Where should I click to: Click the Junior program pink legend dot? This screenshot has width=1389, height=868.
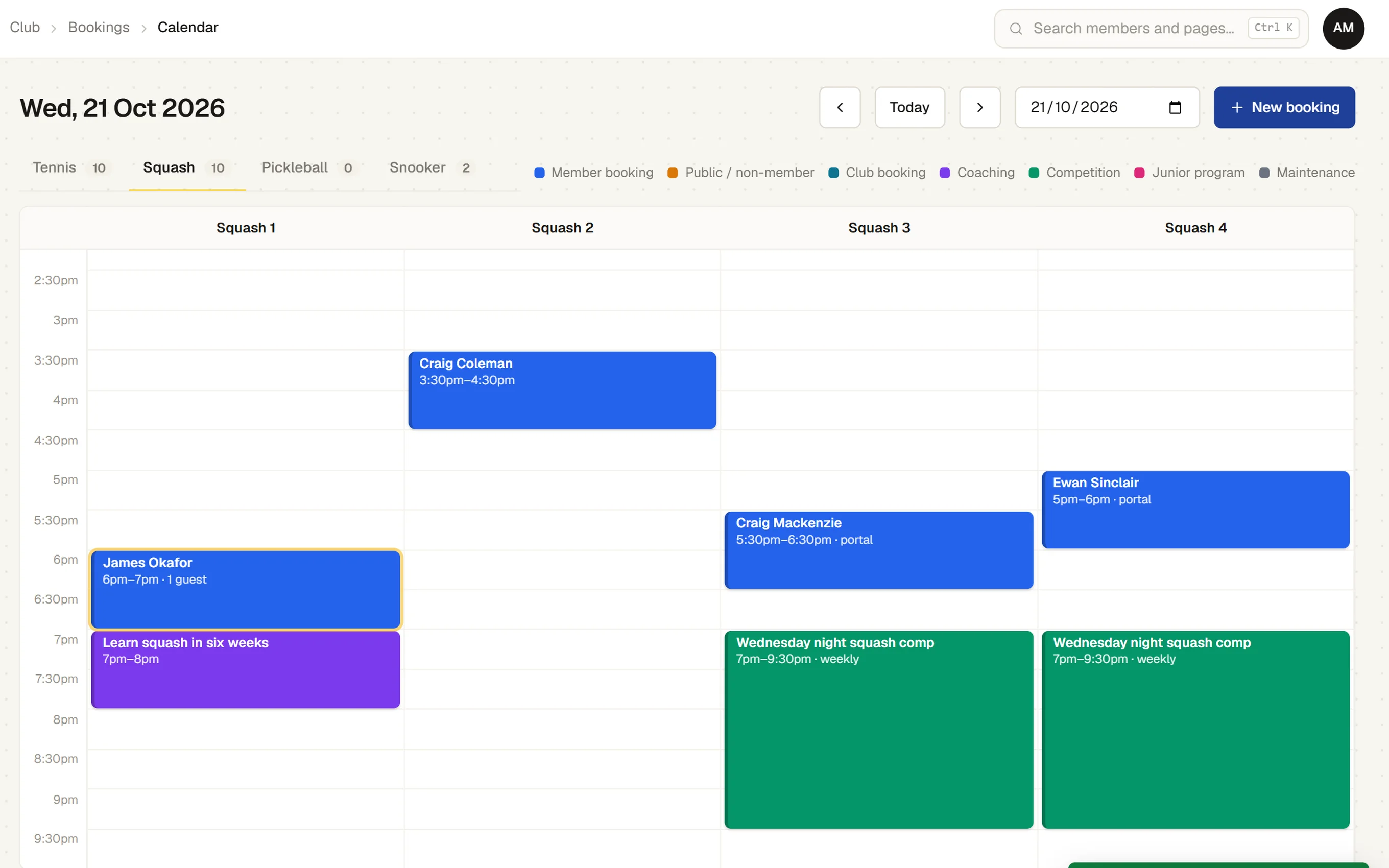coord(1139,173)
